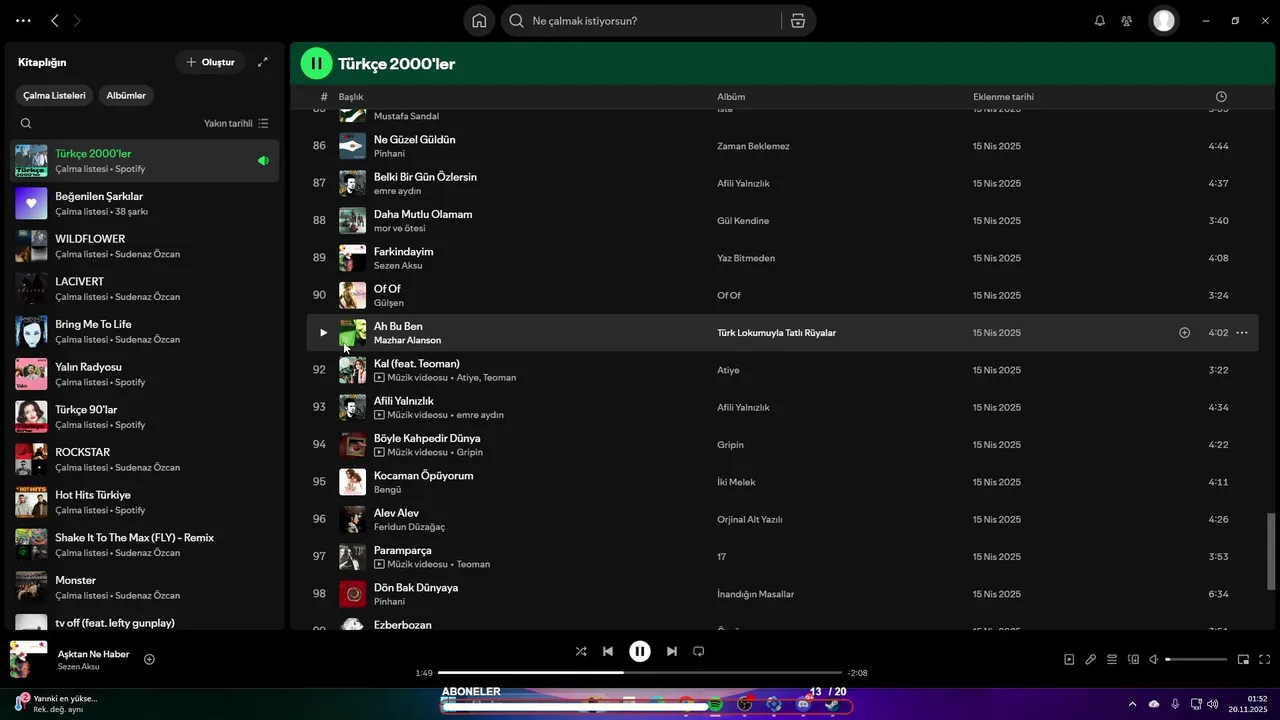Open the play queue
1280x720 pixels.
(x=1112, y=659)
